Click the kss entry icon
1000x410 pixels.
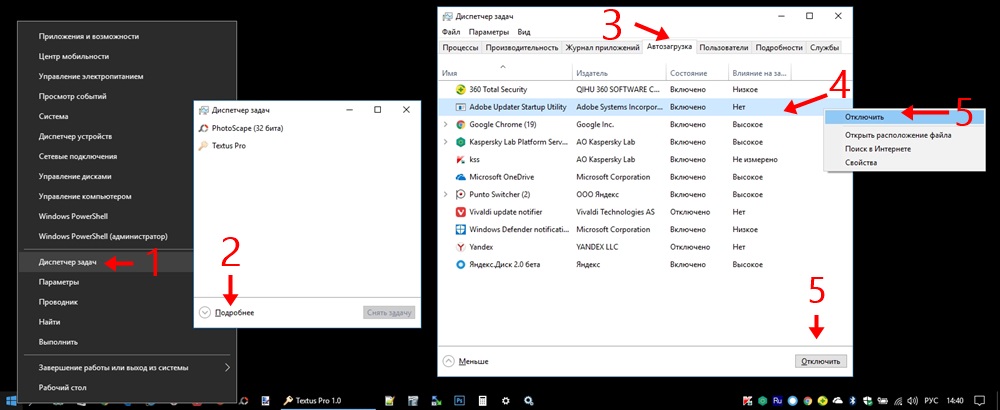(460, 159)
